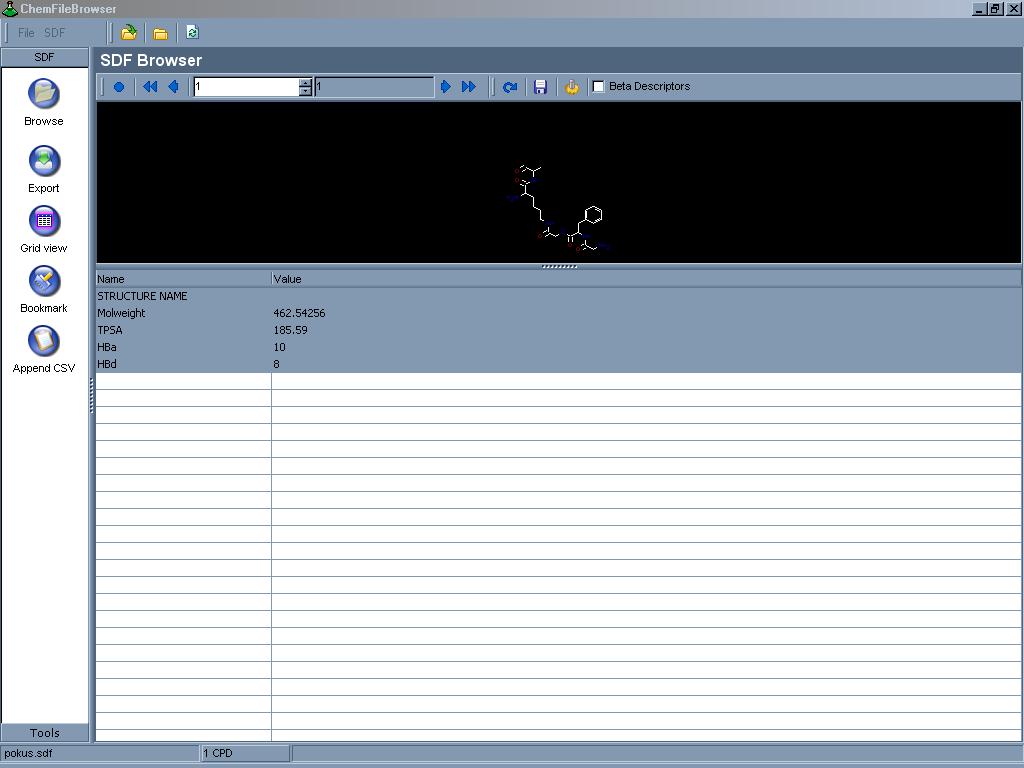1024x768 pixels.
Task: Click the green refresh document toolbar icon
Action: click(x=192, y=33)
